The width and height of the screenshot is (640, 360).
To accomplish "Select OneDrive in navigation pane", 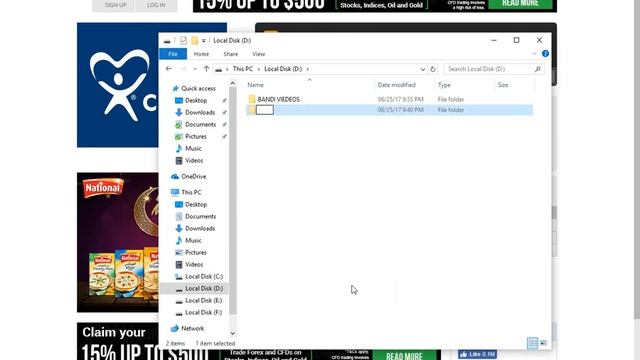I will (193, 176).
